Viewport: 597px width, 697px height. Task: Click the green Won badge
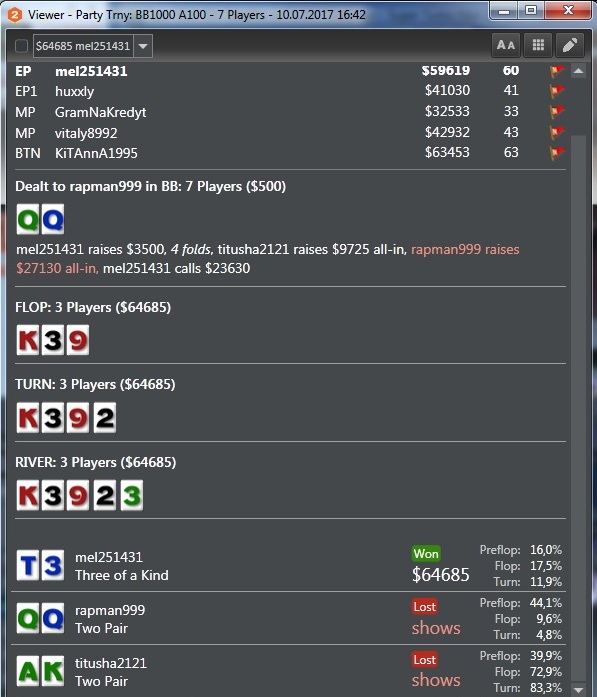426,553
